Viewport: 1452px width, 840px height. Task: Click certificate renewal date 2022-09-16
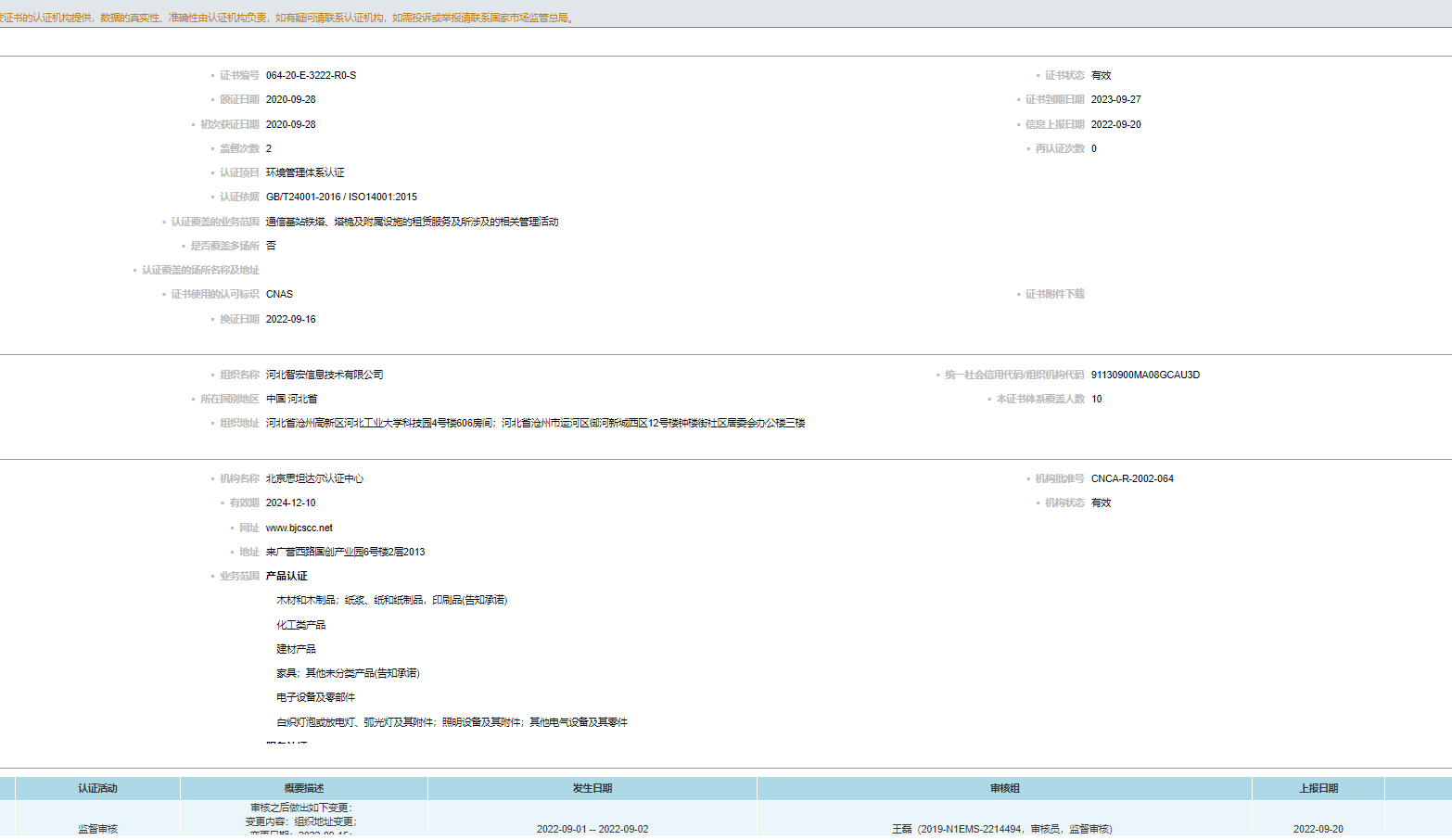tap(290, 319)
